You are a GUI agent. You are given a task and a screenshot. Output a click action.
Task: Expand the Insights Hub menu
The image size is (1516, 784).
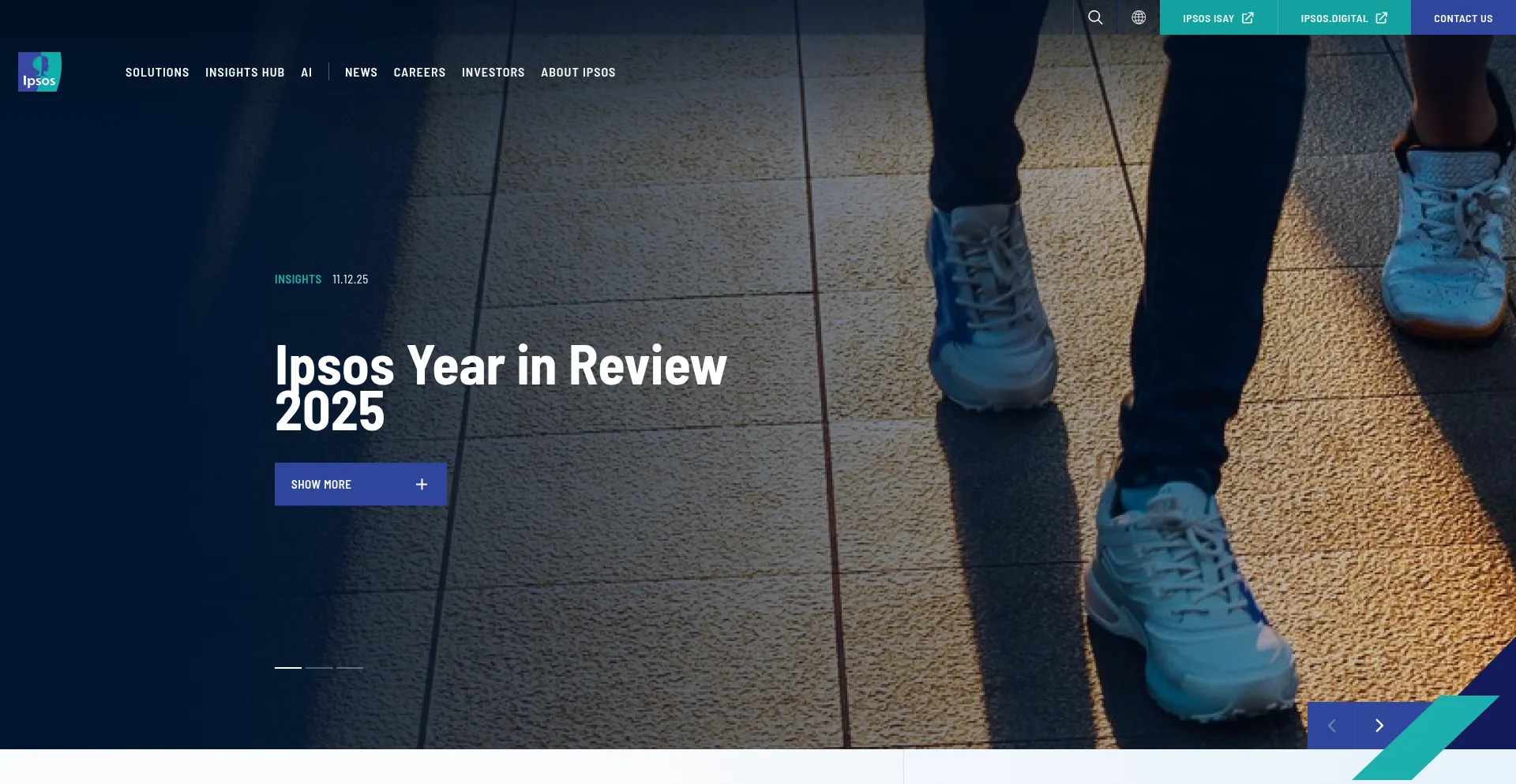(245, 73)
